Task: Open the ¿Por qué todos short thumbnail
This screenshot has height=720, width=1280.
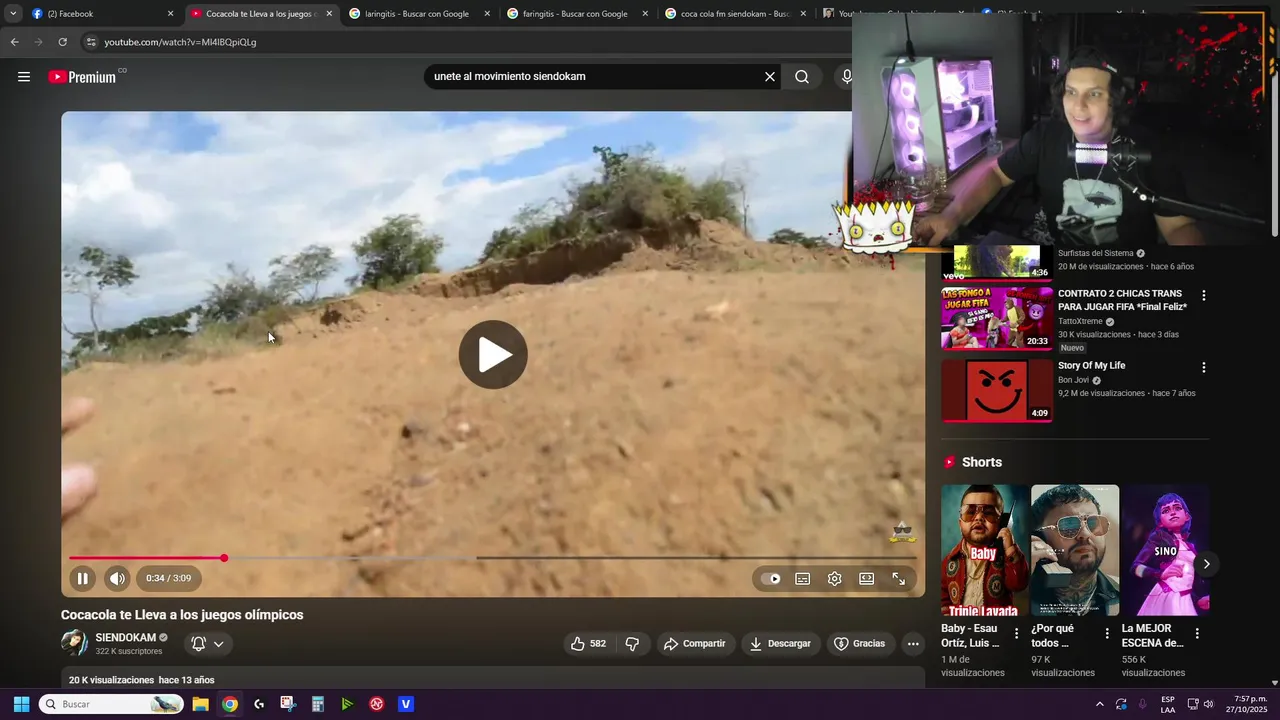Action: 1075,550
